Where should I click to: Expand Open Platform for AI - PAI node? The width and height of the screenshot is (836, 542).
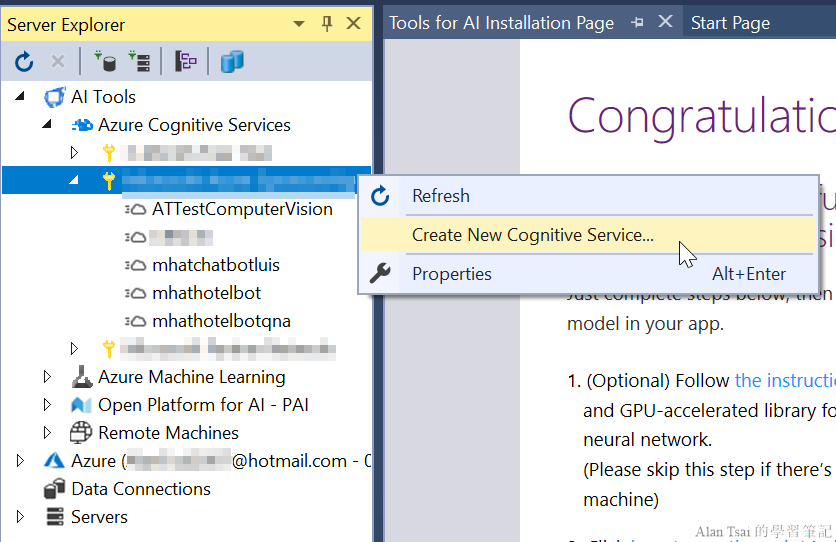[47, 405]
